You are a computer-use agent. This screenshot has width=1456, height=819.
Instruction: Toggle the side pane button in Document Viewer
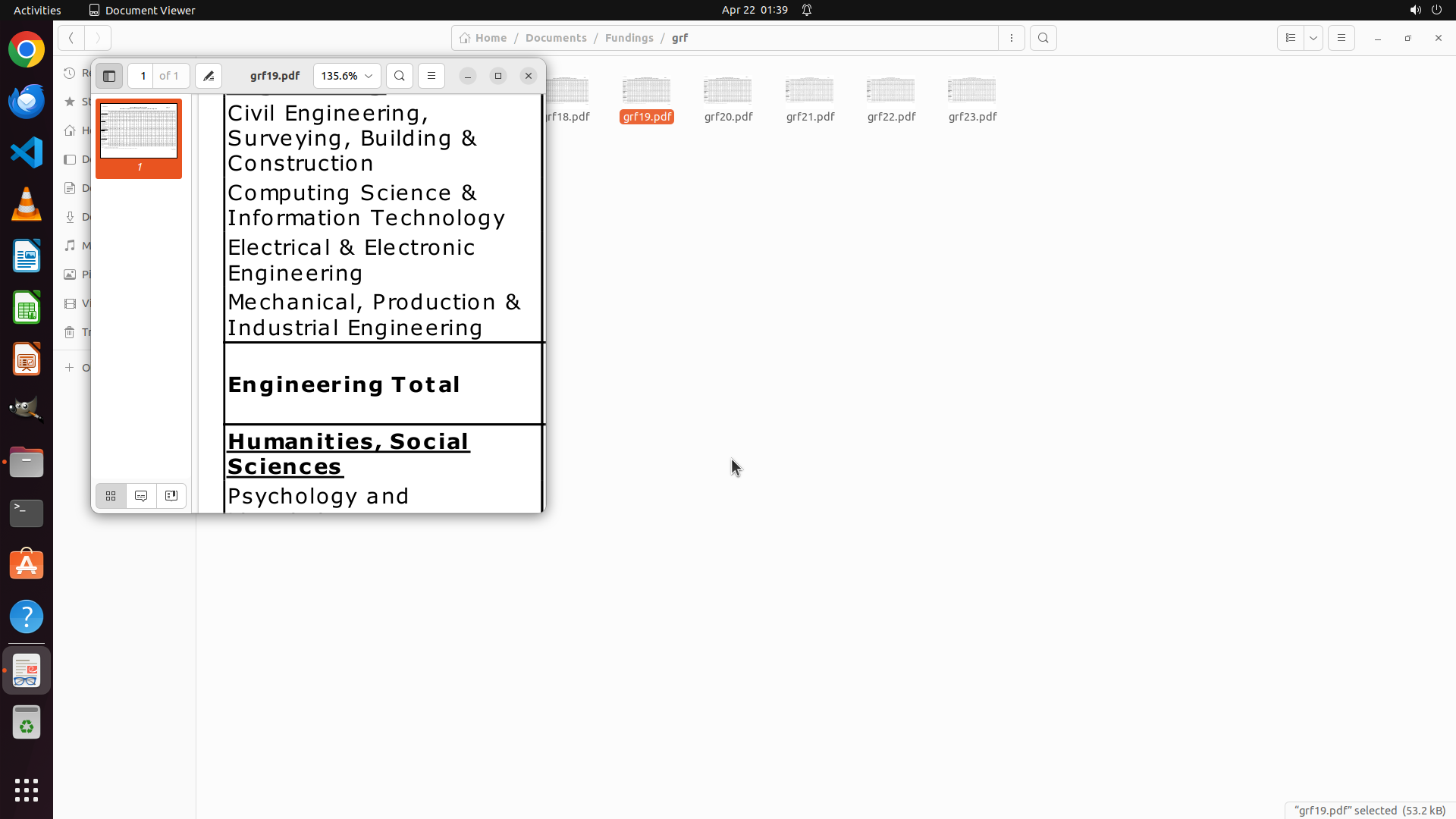tap(109, 76)
